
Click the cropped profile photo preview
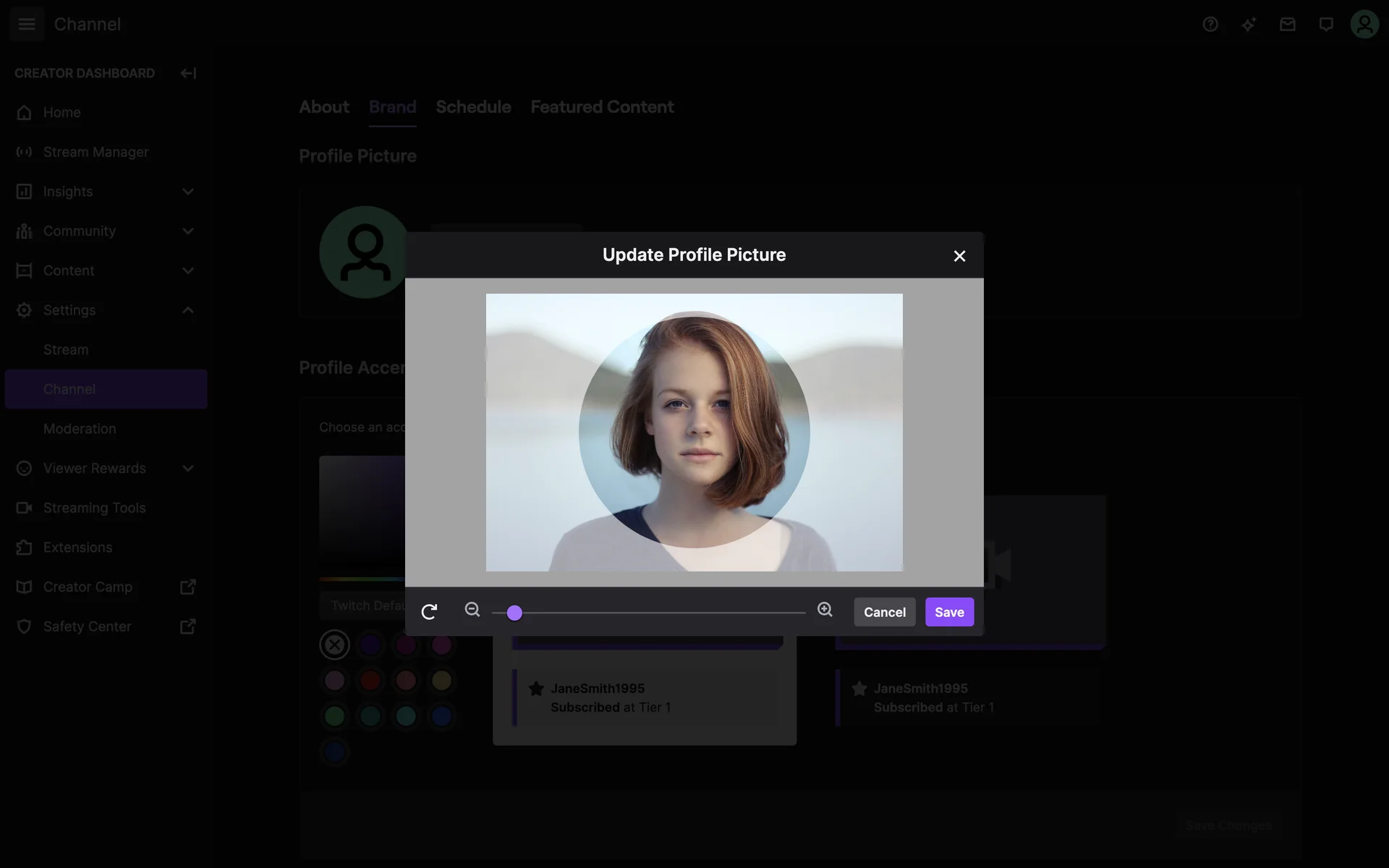(x=694, y=431)
